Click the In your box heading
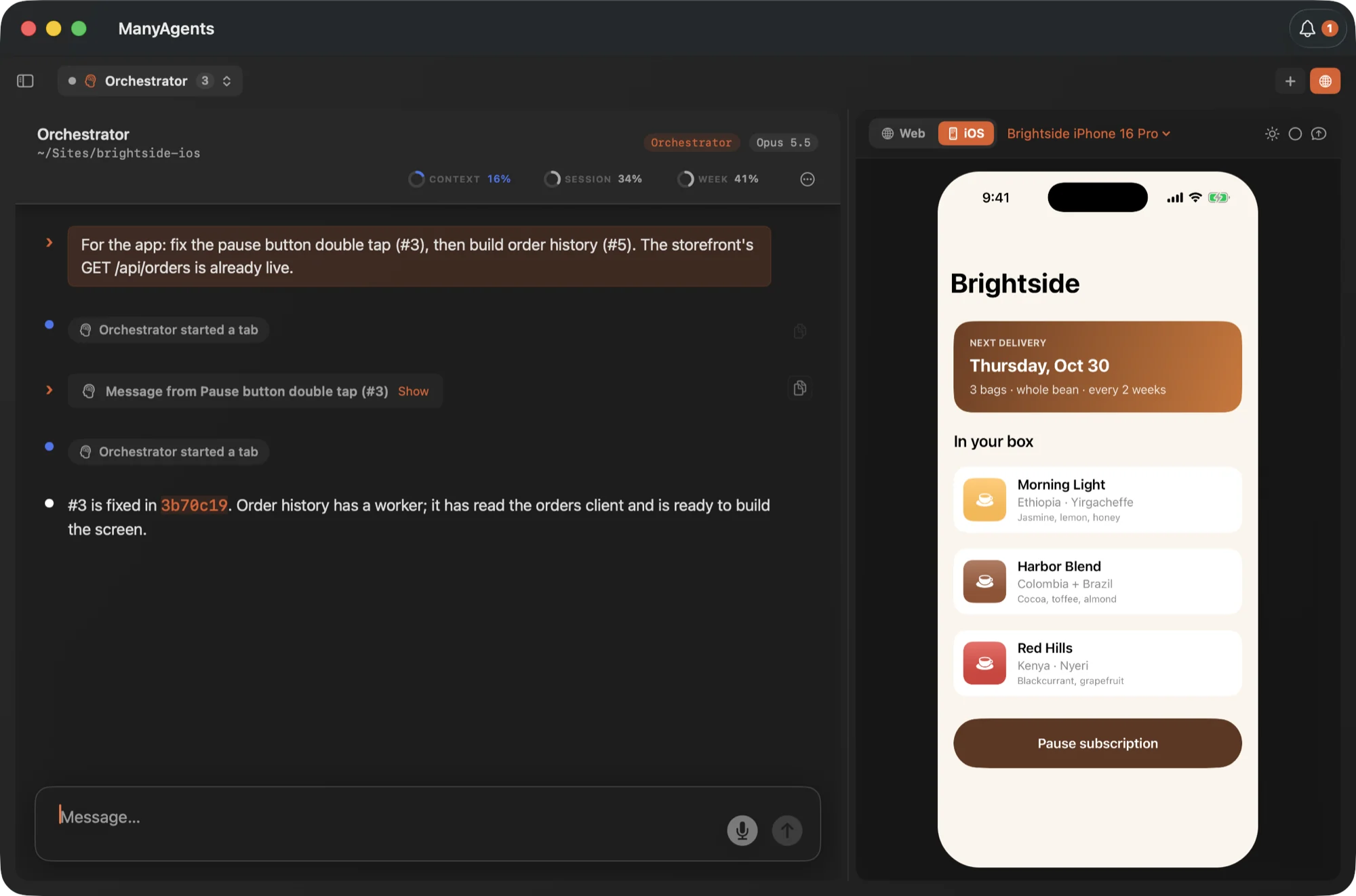Image resolution: width=1356 pixels, height=896 pixels. tap(993, 442)
